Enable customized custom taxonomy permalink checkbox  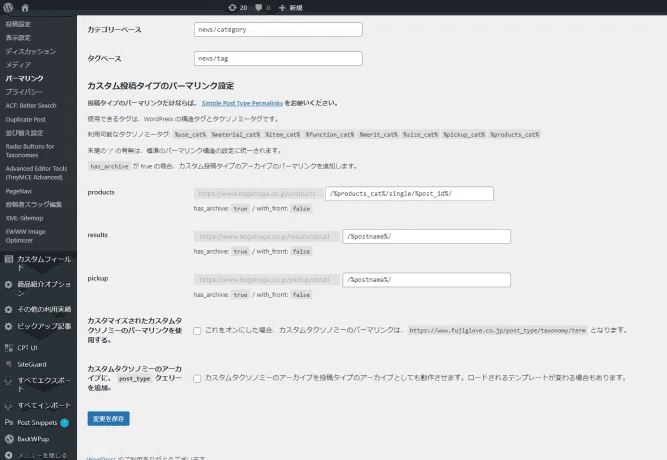click(197, 331)
